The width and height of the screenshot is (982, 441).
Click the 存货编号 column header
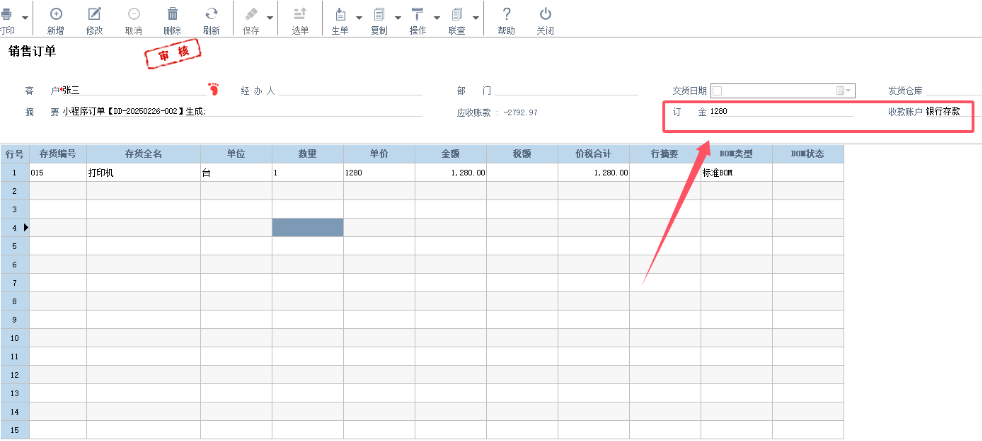[58, 154]
